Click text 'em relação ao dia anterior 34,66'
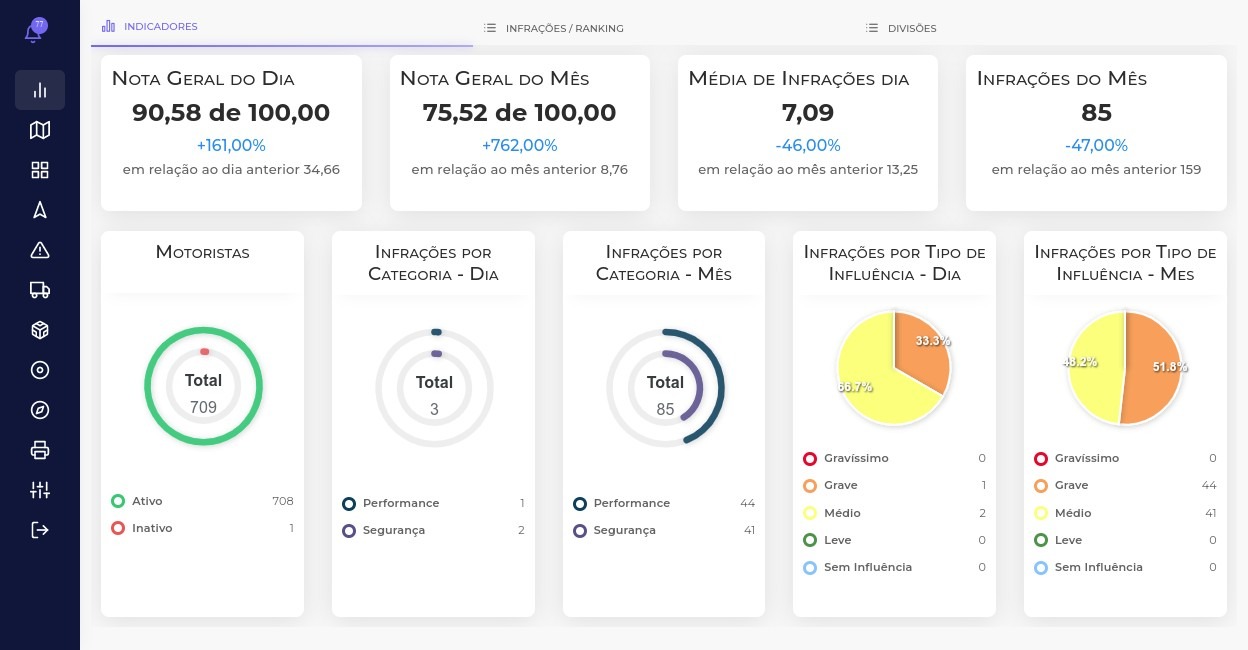The image size is (1248, 650). (x=231, y=170)
